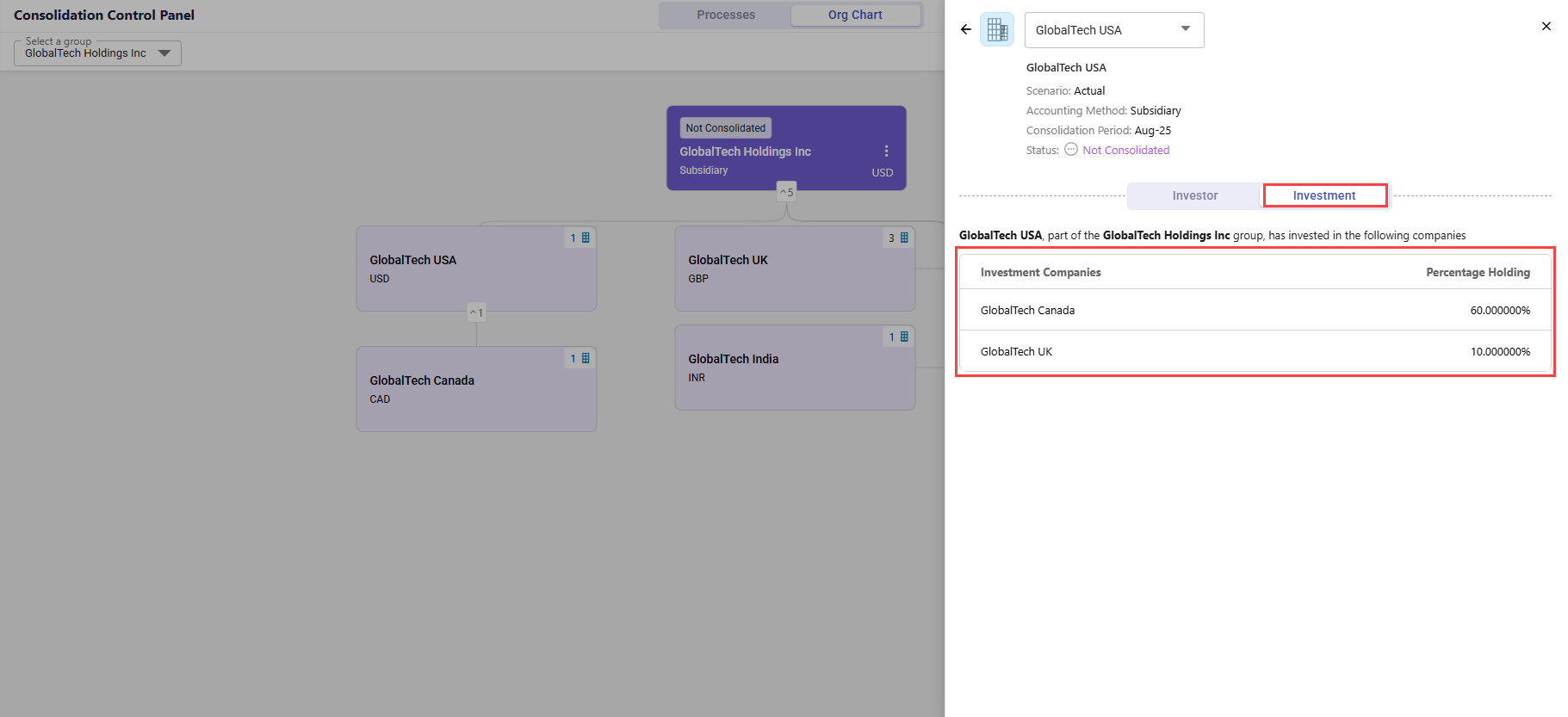Open the three-dot menu on GlobalTech Holdings Inc

886,151
